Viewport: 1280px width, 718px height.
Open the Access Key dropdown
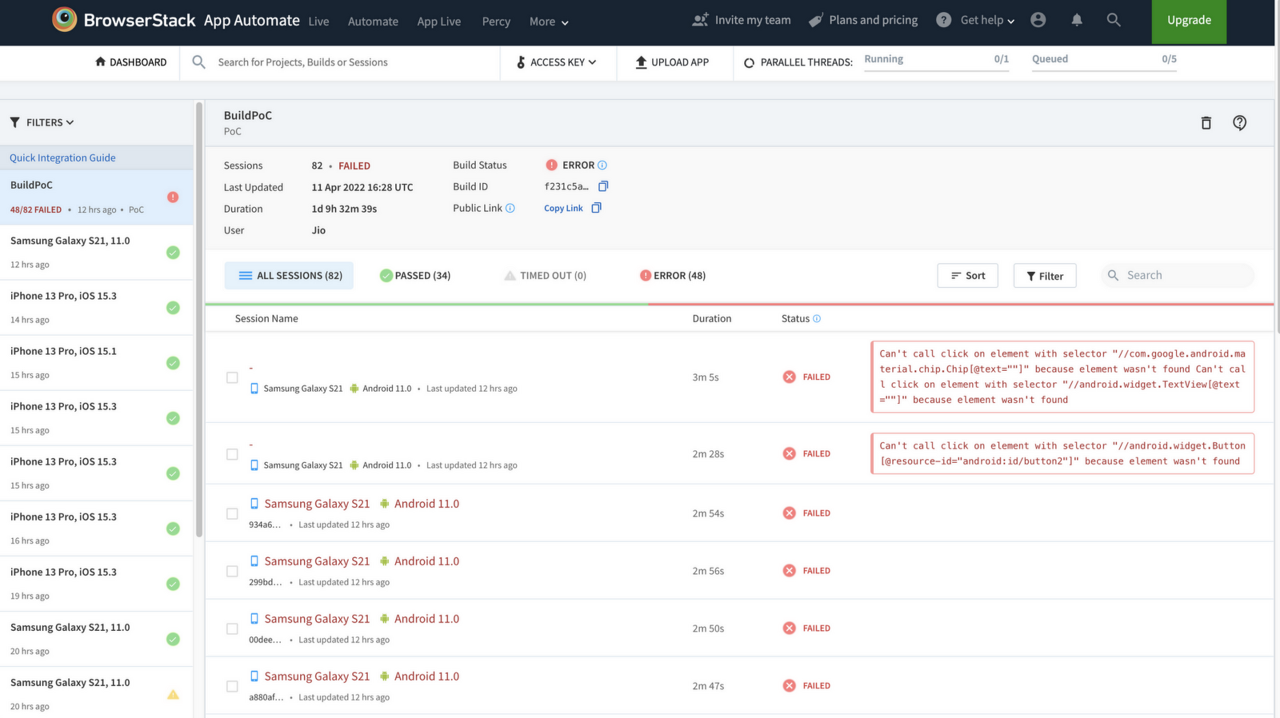[x=556, y=62]
